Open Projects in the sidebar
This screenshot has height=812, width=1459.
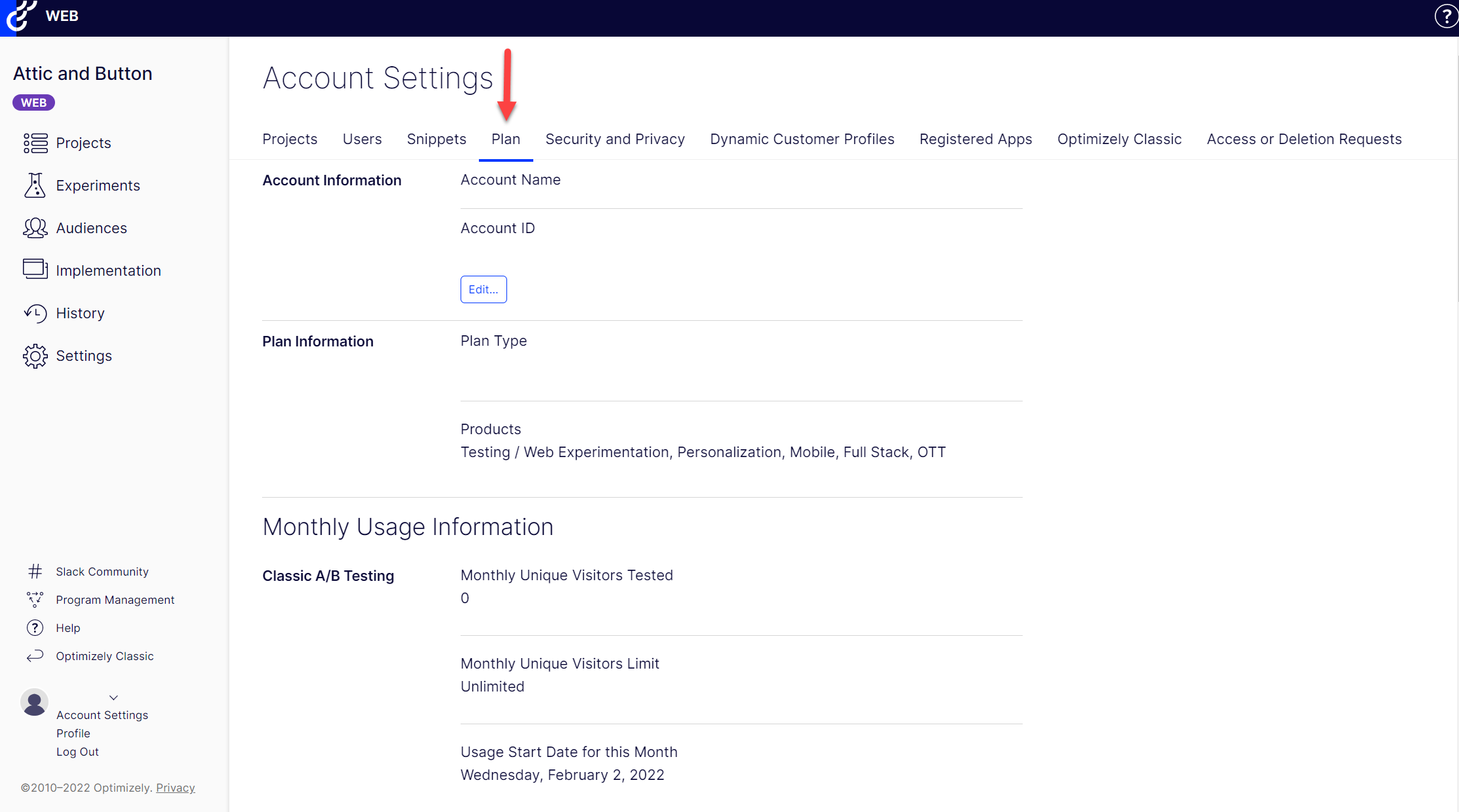pos(83,143)
